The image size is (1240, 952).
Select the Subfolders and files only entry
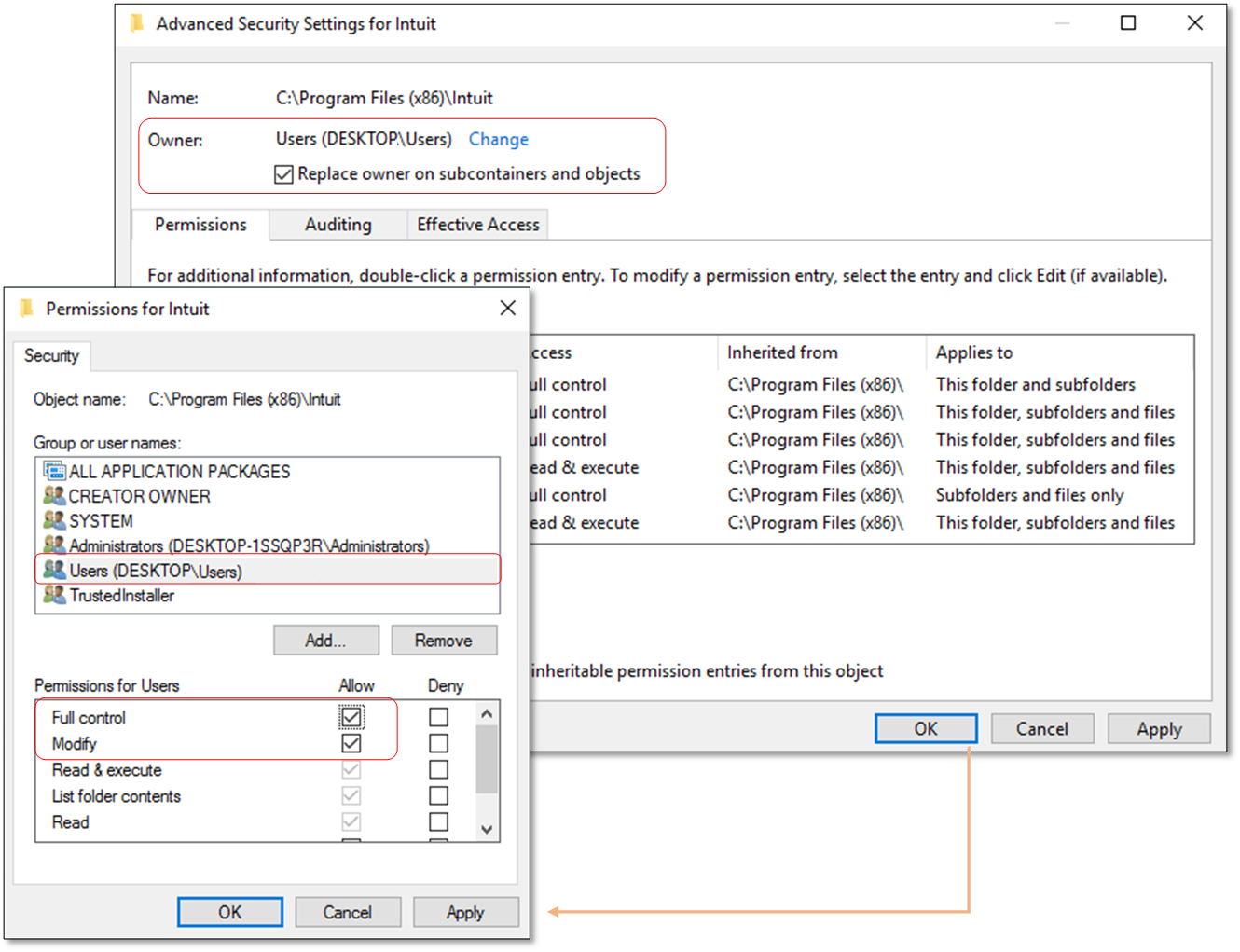click(x=860, y=495)
